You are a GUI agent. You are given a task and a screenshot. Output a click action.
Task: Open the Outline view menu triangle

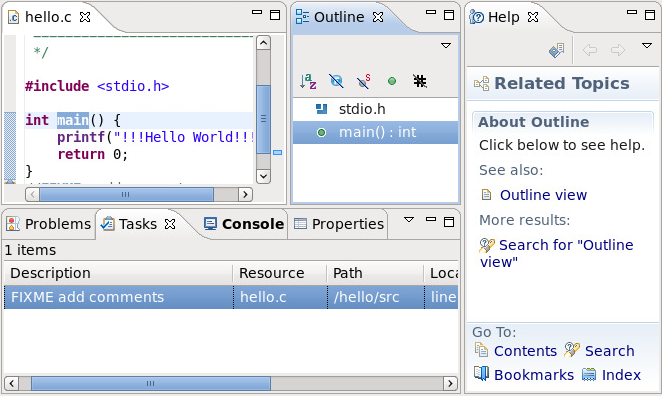(446, 45)
